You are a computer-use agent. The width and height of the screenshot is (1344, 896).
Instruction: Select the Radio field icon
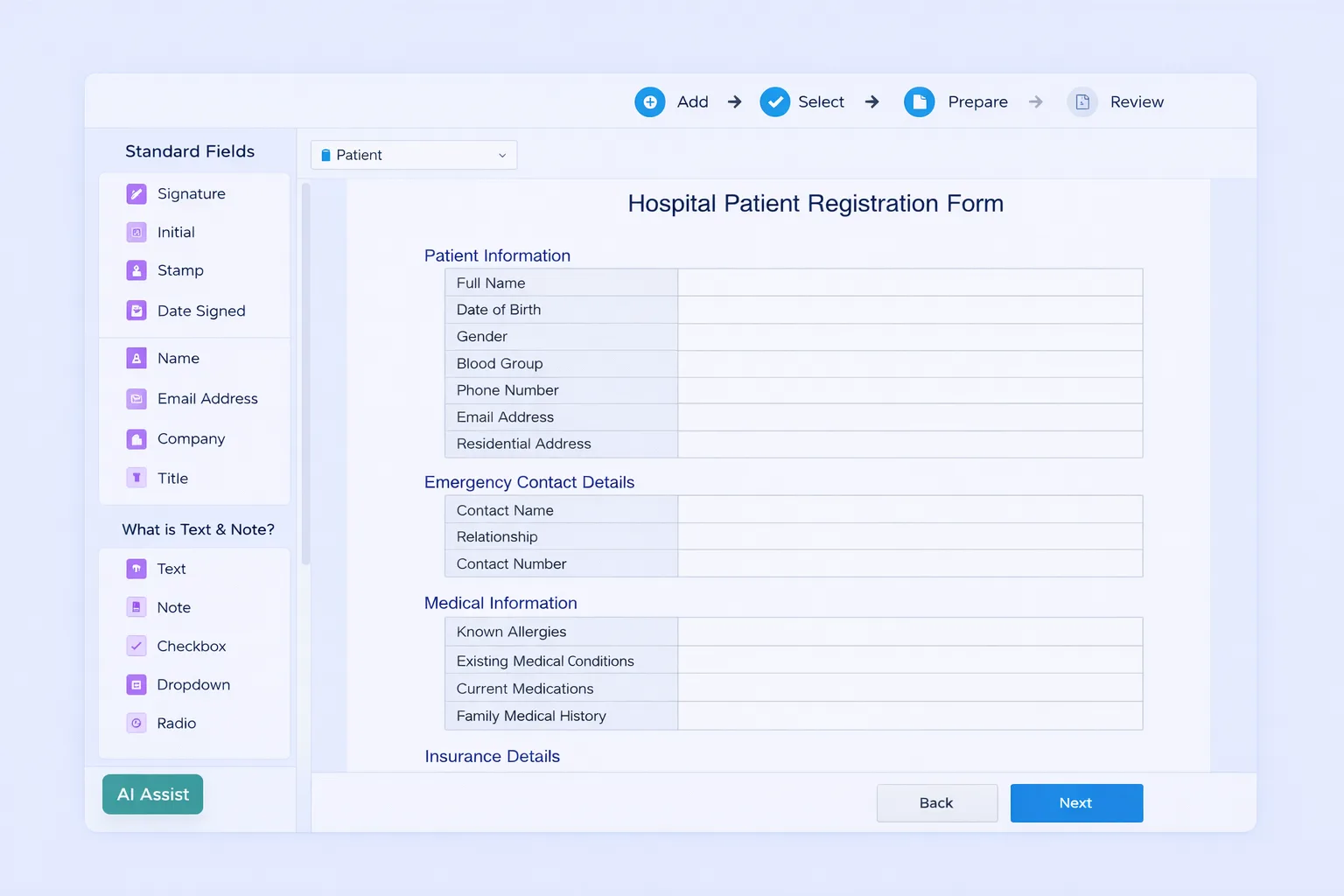click(x=136, y=723)
